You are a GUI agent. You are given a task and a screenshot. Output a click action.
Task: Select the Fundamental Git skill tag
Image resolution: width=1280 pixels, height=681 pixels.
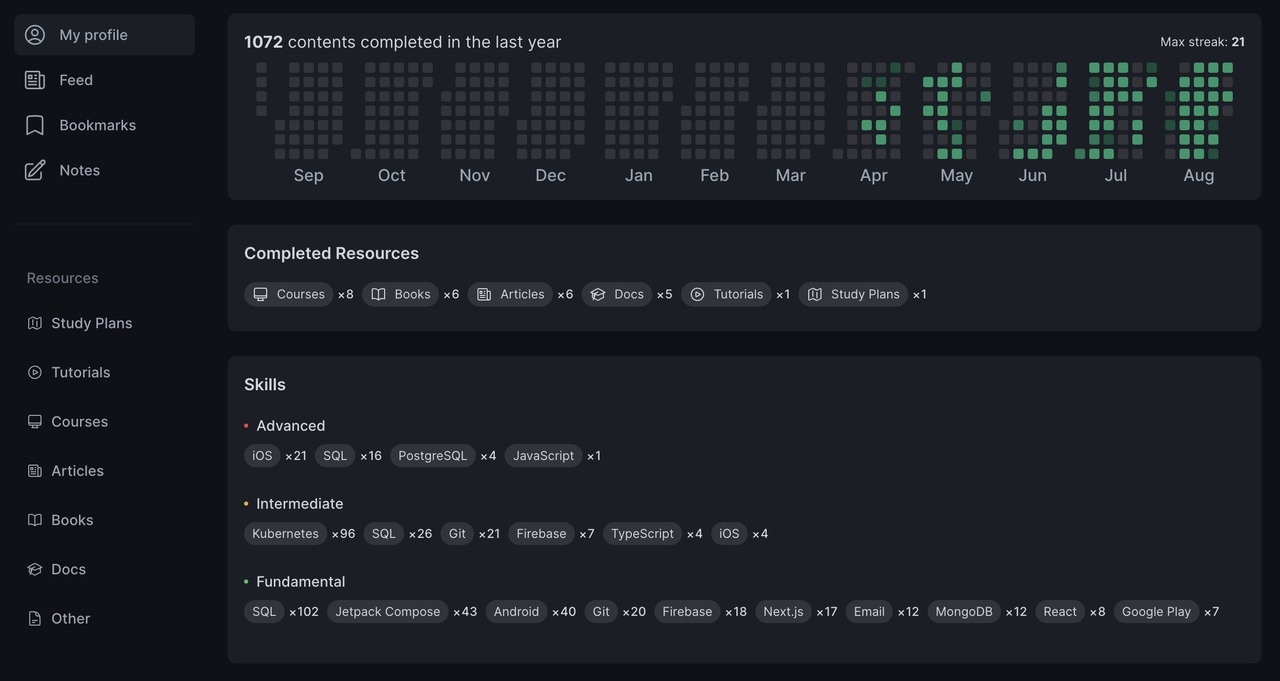click(601, 612)
